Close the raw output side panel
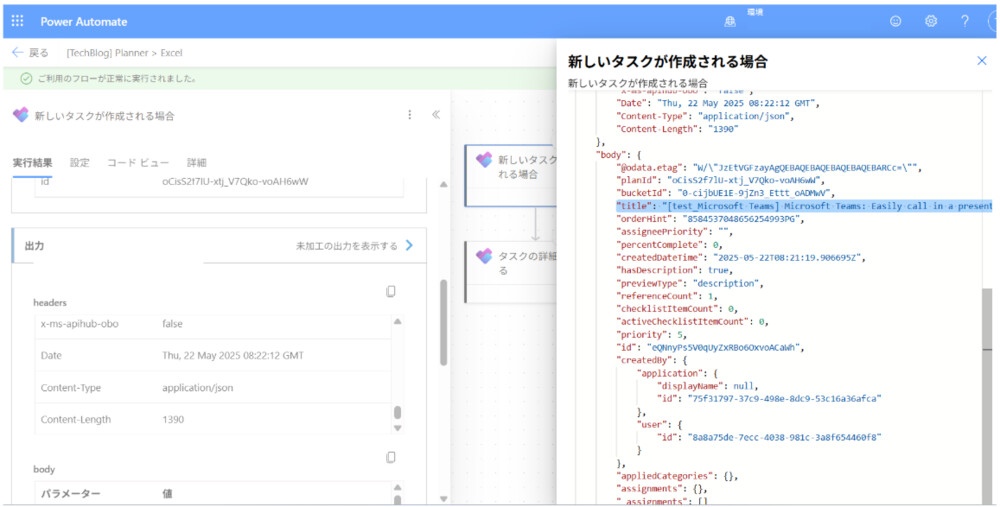1000x507 pixels. click(981, 61)
